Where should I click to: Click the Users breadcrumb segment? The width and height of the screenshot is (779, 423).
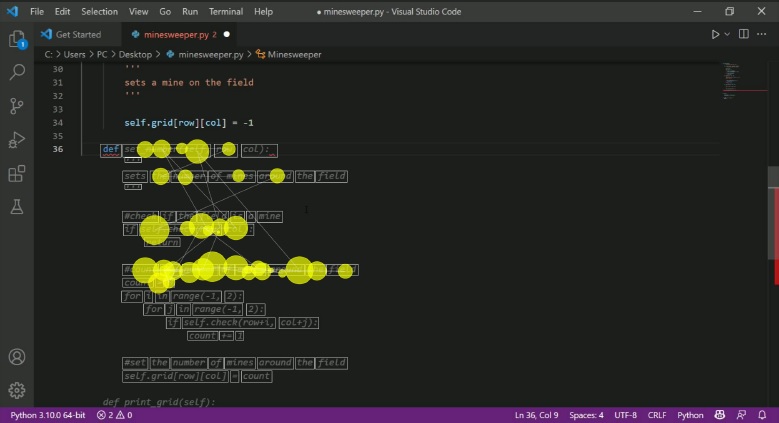tap(75, 55)
